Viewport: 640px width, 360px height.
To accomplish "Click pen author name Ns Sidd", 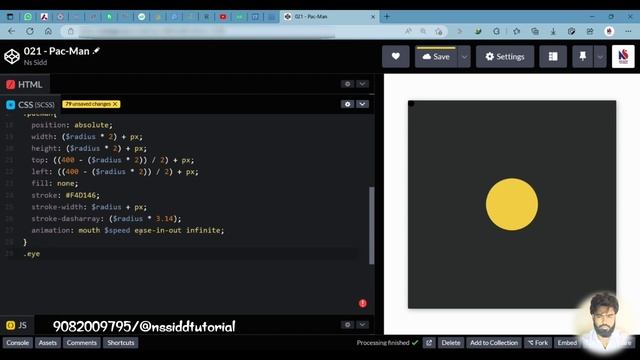I will 35,62.
